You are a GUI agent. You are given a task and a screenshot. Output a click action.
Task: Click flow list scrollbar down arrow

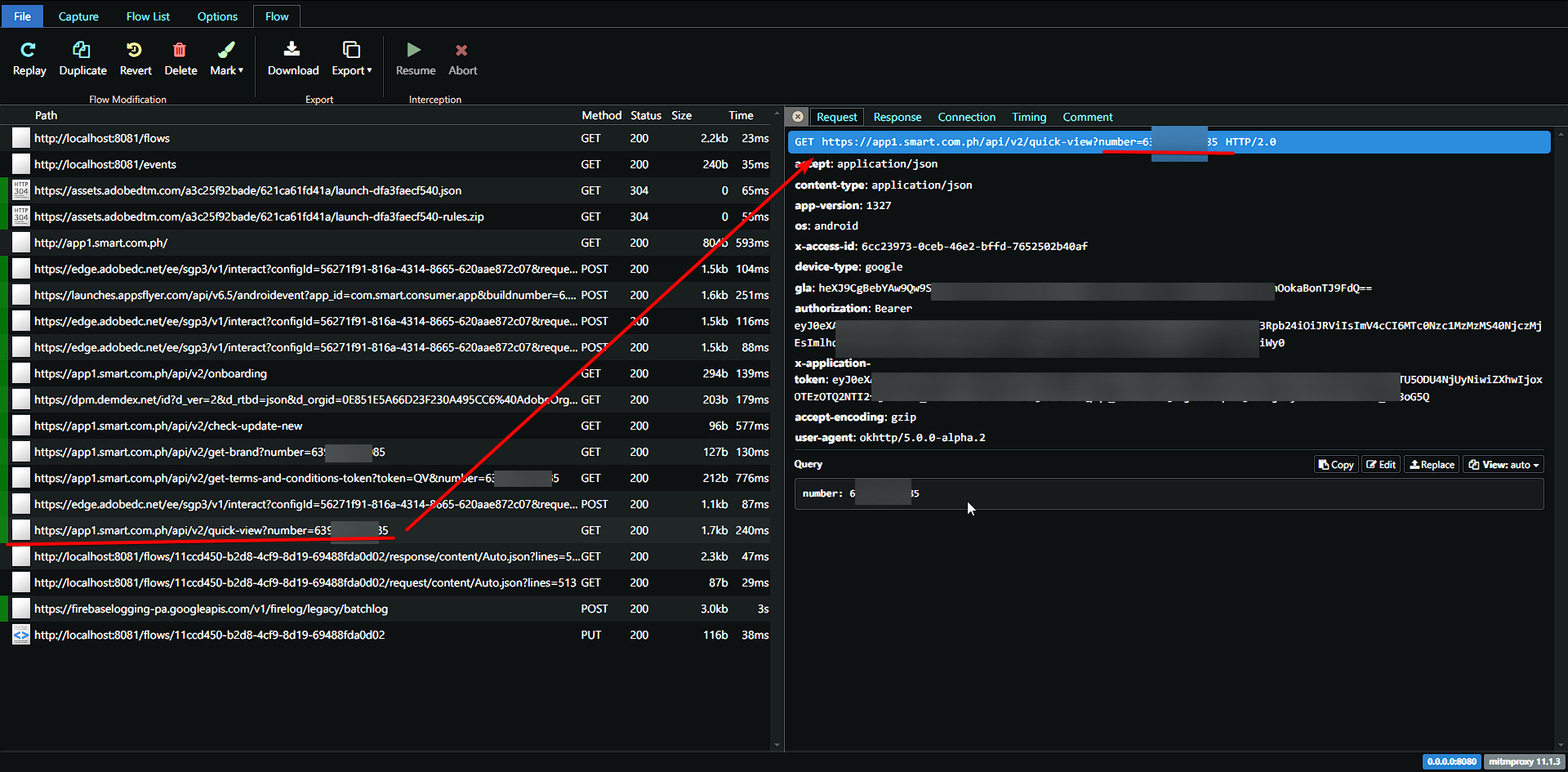pyautogui.click(x=777, y=745)
